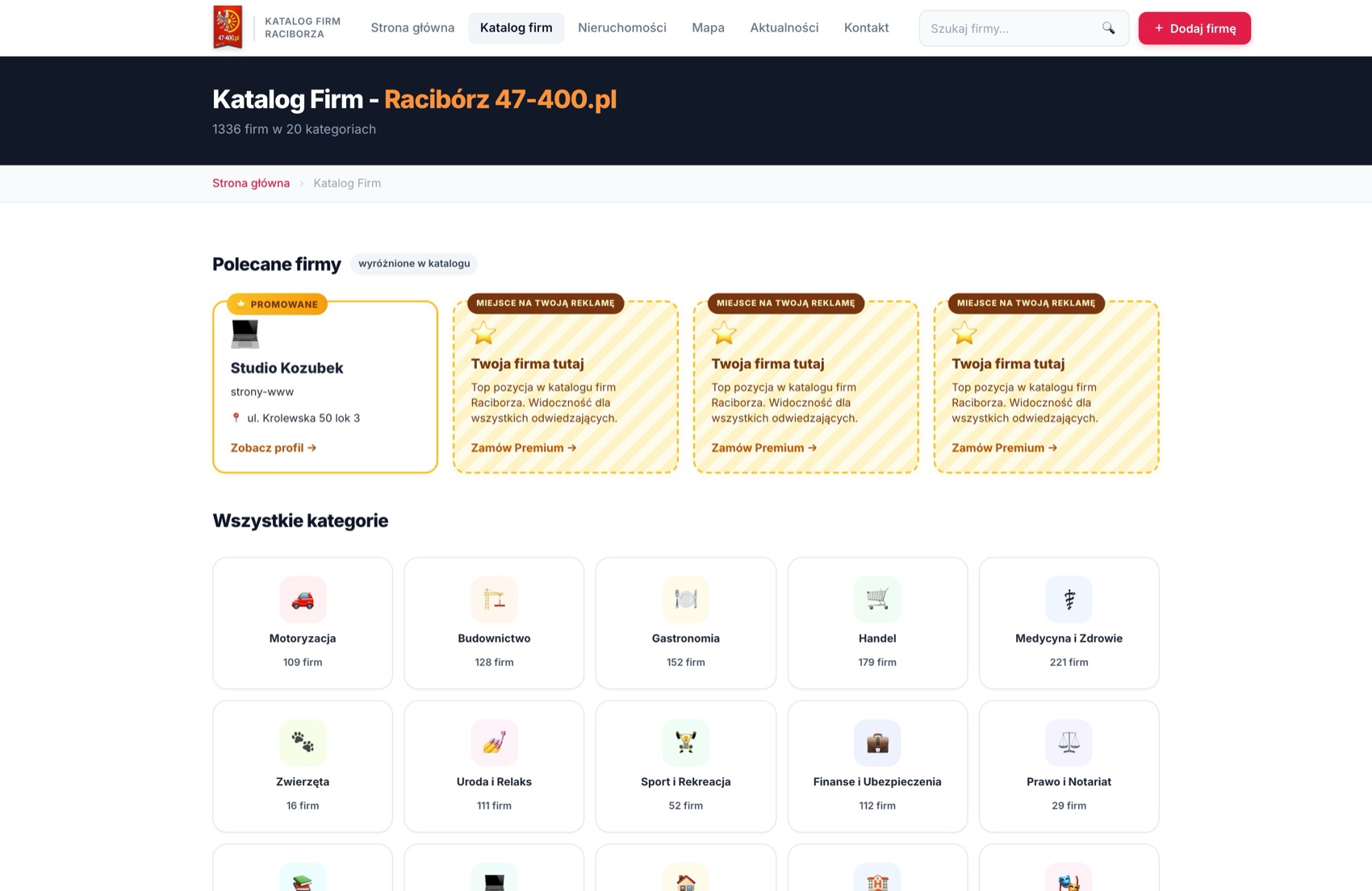Click the star in the second ad placeholder card
Screen dimensions: 1372x891
[x=724, y=333]
